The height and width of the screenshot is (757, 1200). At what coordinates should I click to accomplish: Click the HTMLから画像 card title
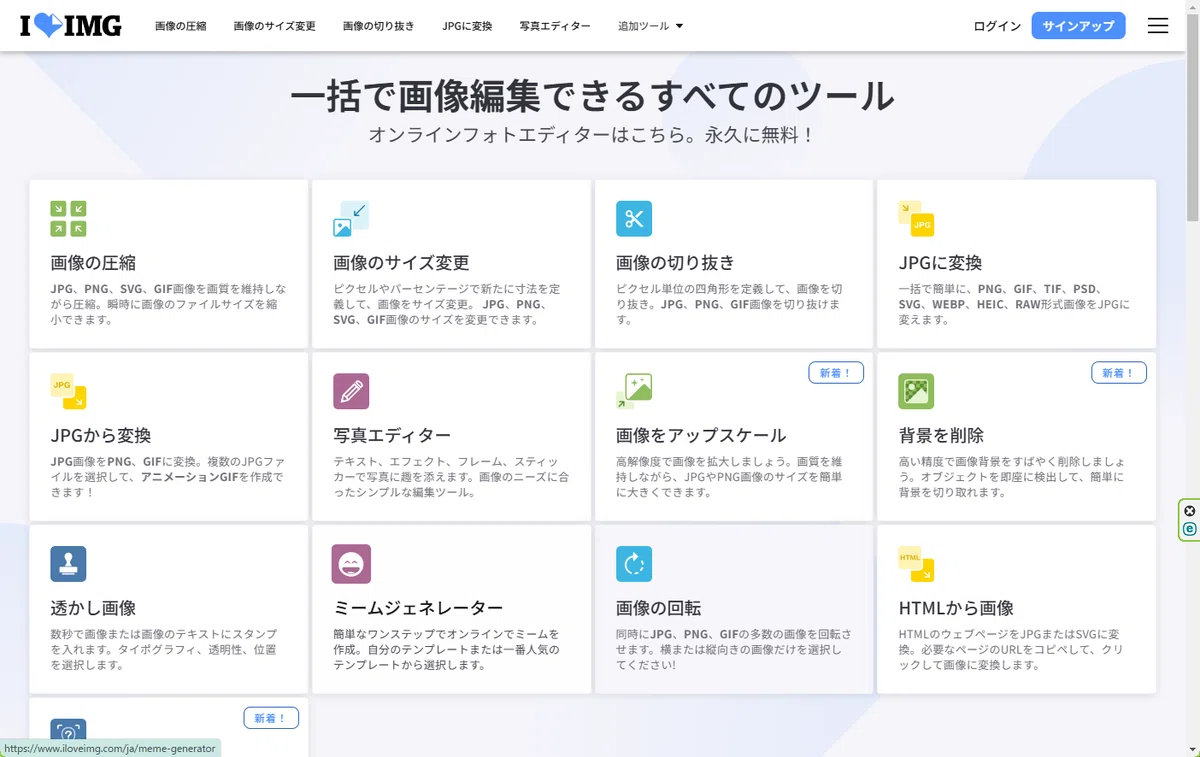[956, 608]
